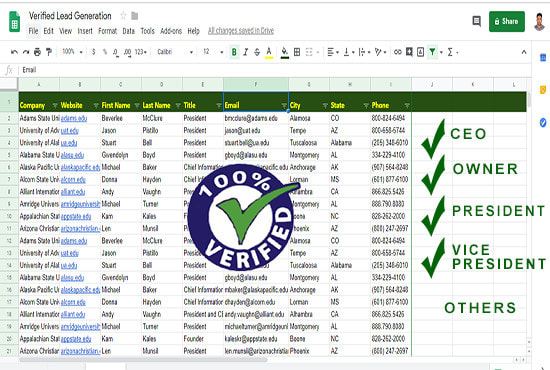Screen dimensions: 550x370
Task: Select the cell 'Tuscaloosa' in row 4
Action: click(309, 143)
